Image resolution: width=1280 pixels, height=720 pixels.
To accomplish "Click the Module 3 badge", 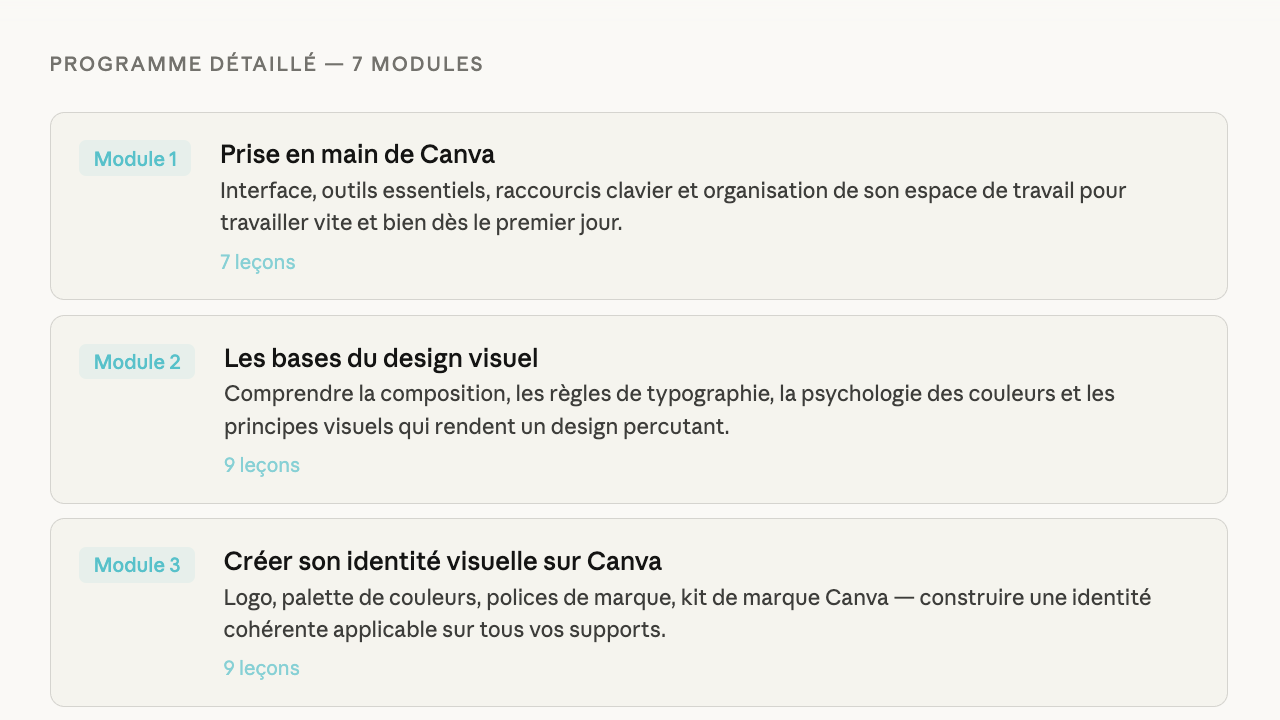I will coord(137,565).
